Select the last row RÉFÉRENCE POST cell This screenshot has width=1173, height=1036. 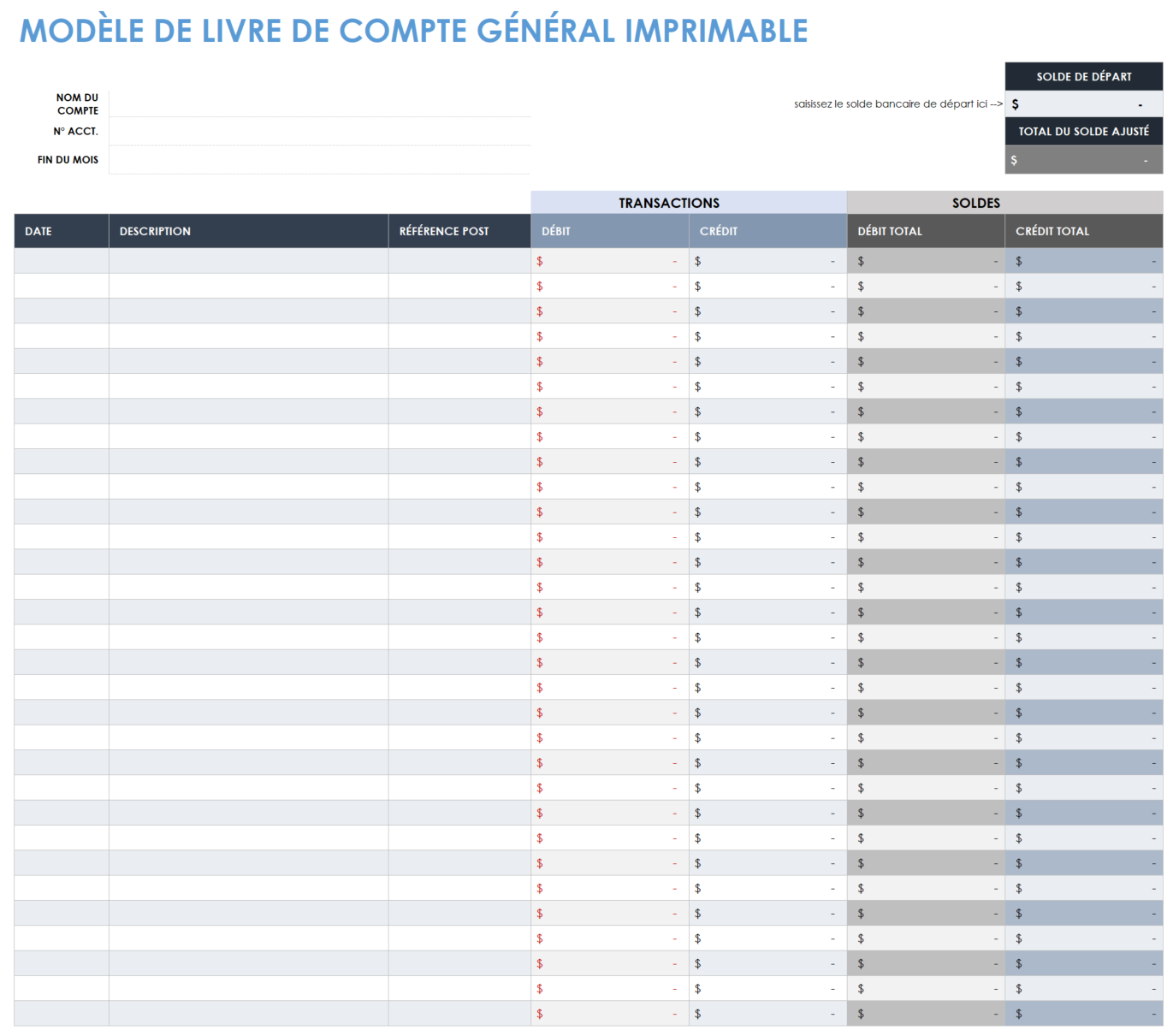point(459,1014)
